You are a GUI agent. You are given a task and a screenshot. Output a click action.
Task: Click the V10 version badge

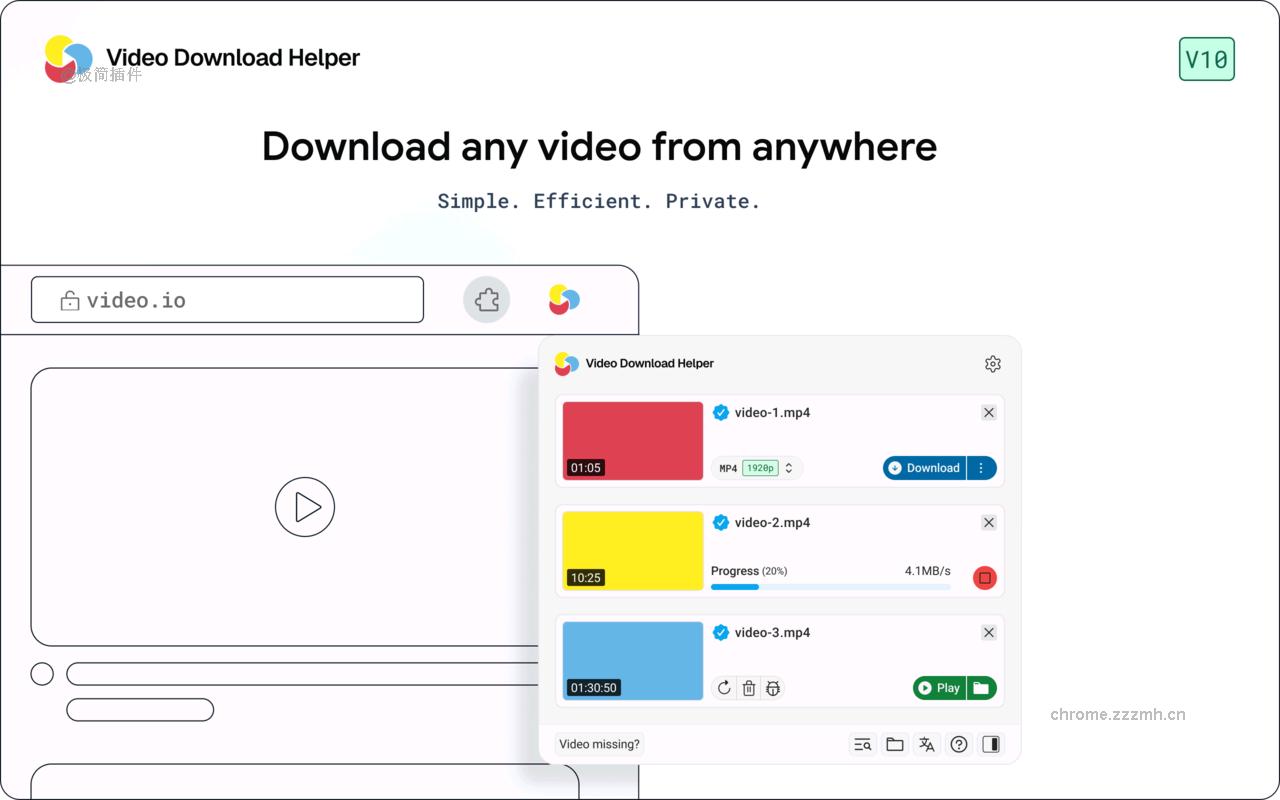(x=1207, y=59)
